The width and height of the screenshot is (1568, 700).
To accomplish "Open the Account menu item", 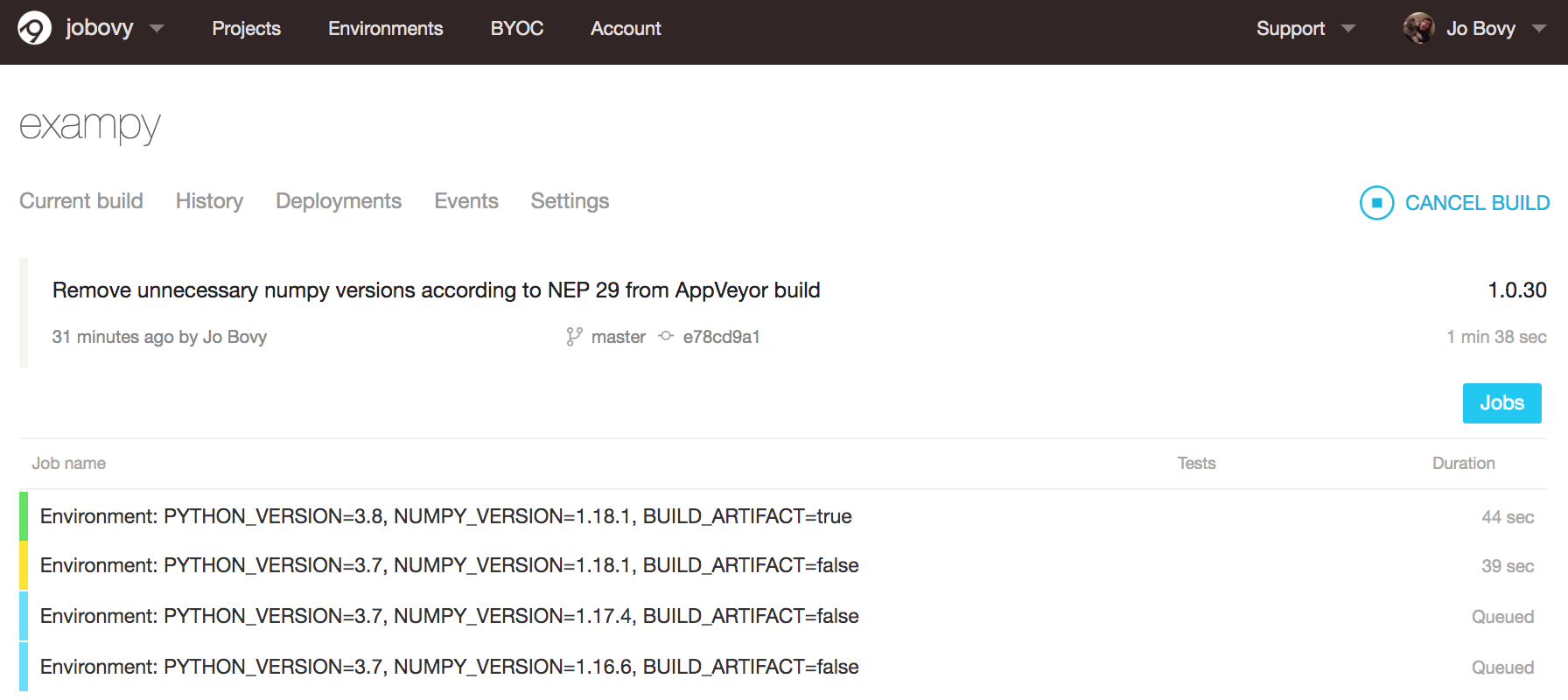I will pos(626,29).
